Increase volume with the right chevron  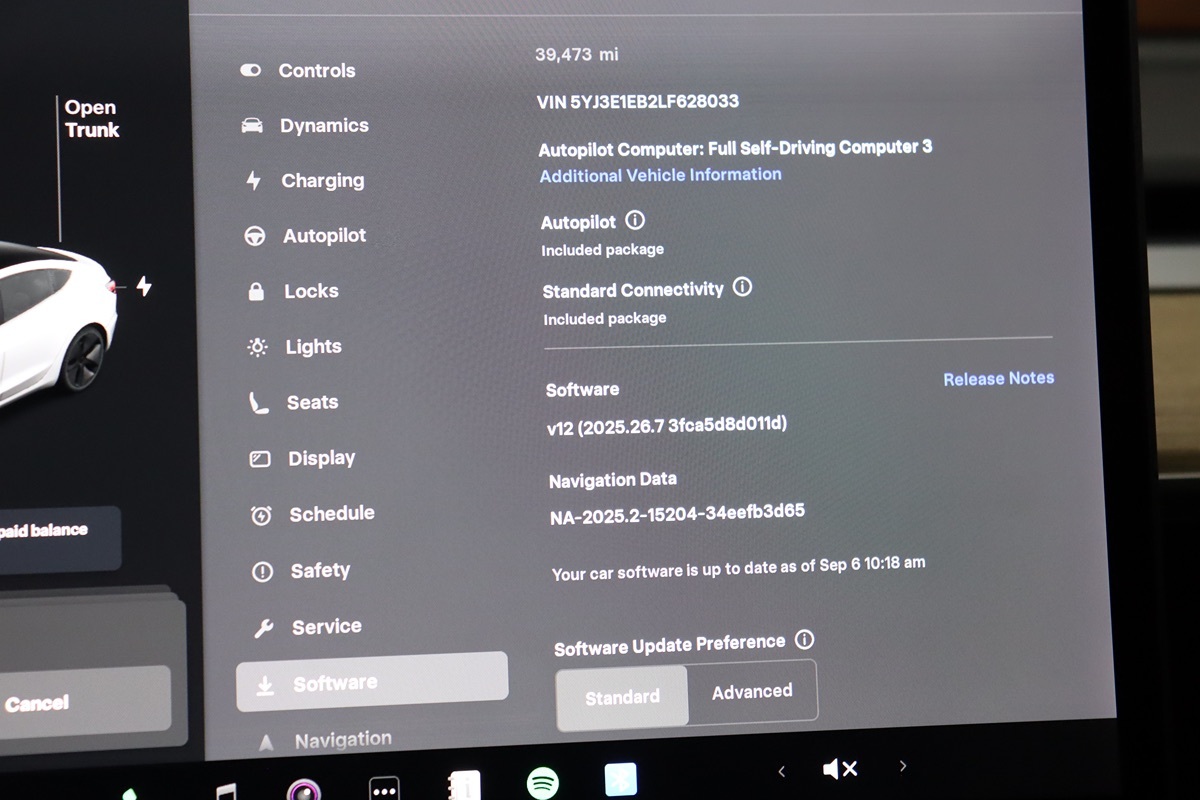pos(902,766)
